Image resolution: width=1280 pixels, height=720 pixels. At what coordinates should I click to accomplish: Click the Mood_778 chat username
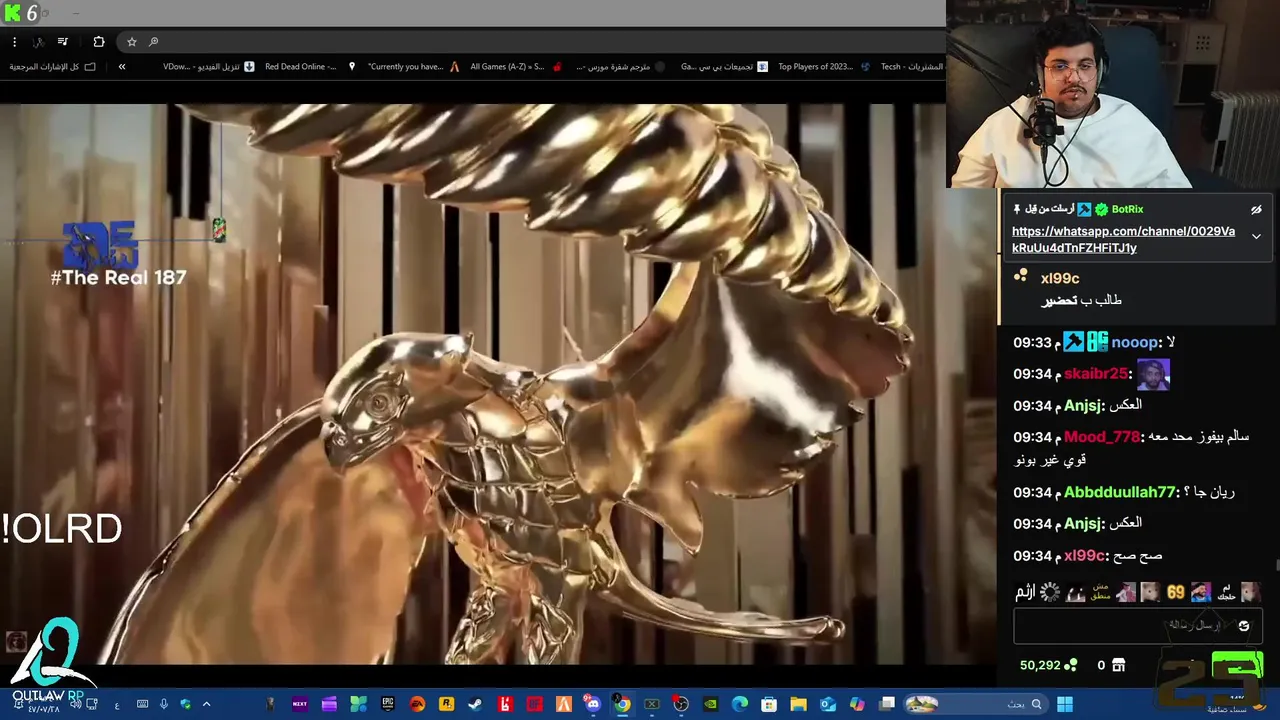[x=1102, y=437]
